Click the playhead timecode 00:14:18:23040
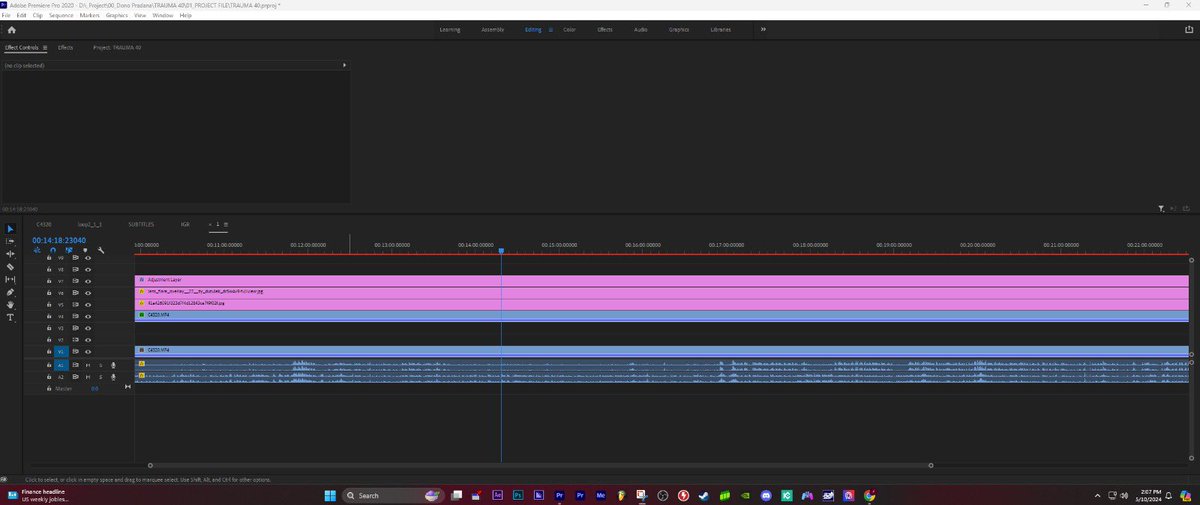Viewport: 1200px width, 505px height. [59, 241]
